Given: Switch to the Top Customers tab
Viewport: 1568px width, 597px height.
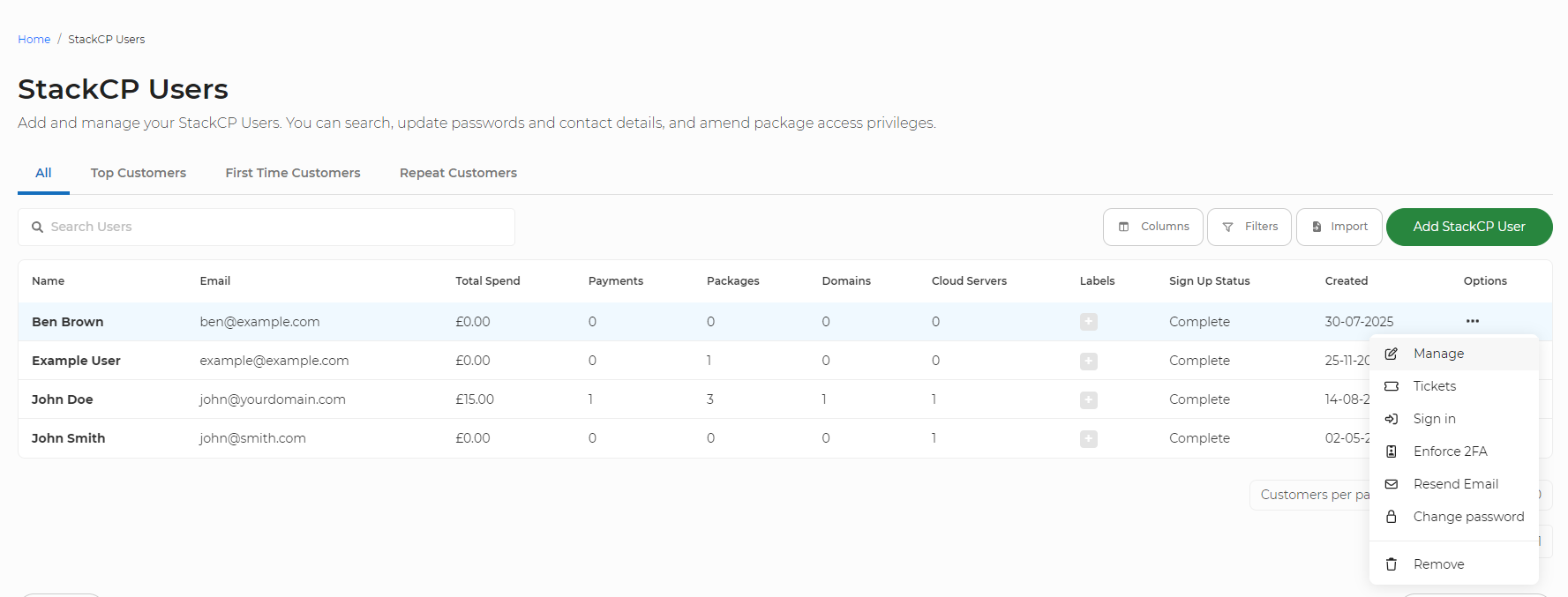Looking at the screenshot, I should [139, 173].
